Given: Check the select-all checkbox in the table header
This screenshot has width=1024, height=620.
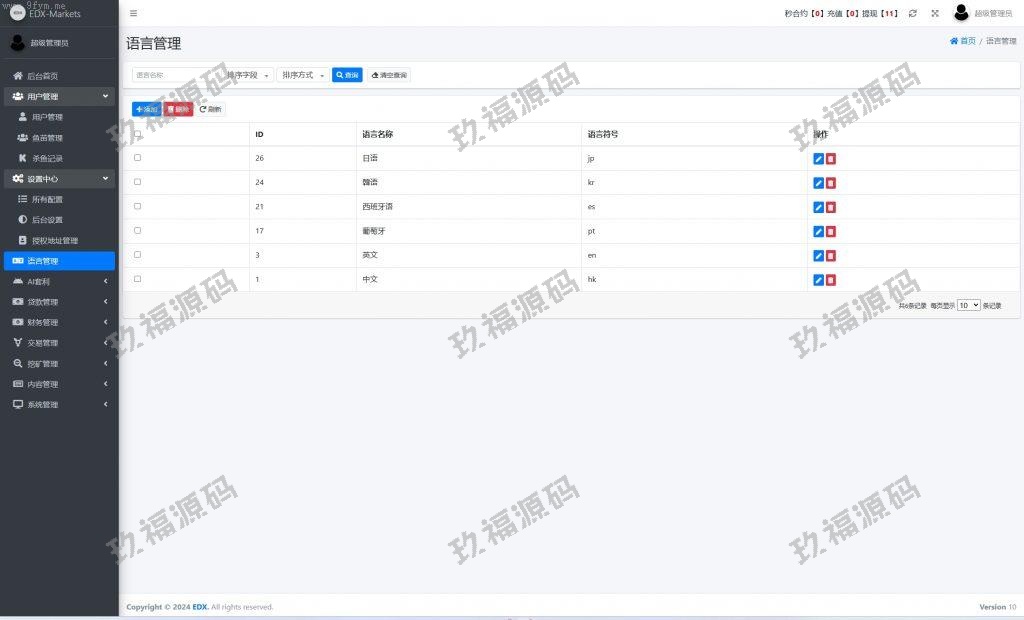Looking at the screenshot, I should 137,134.
